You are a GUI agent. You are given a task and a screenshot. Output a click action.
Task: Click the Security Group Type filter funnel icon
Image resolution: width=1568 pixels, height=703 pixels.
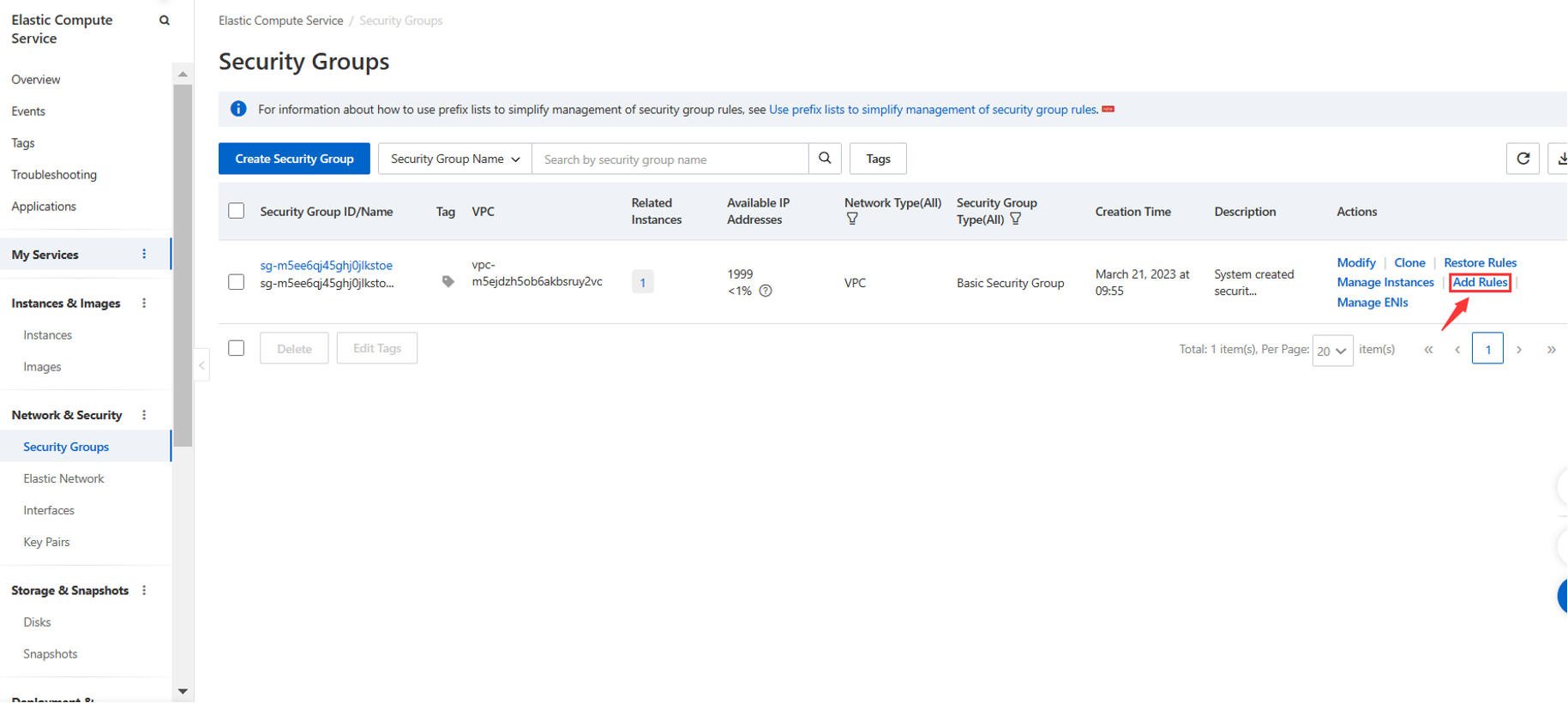pos(1016,219)
